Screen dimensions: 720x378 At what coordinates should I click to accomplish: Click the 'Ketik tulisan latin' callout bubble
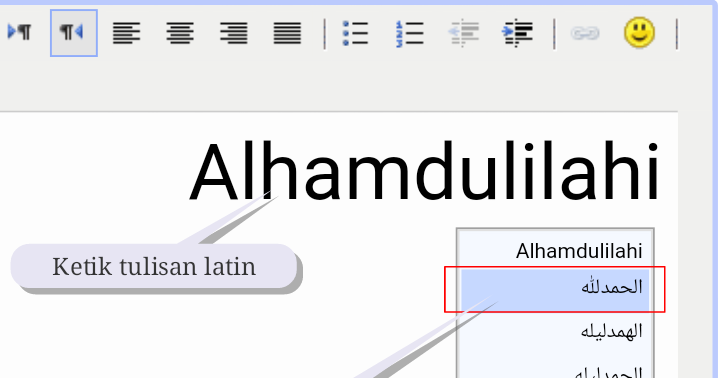pyautogui.click(x=154, y=266)
